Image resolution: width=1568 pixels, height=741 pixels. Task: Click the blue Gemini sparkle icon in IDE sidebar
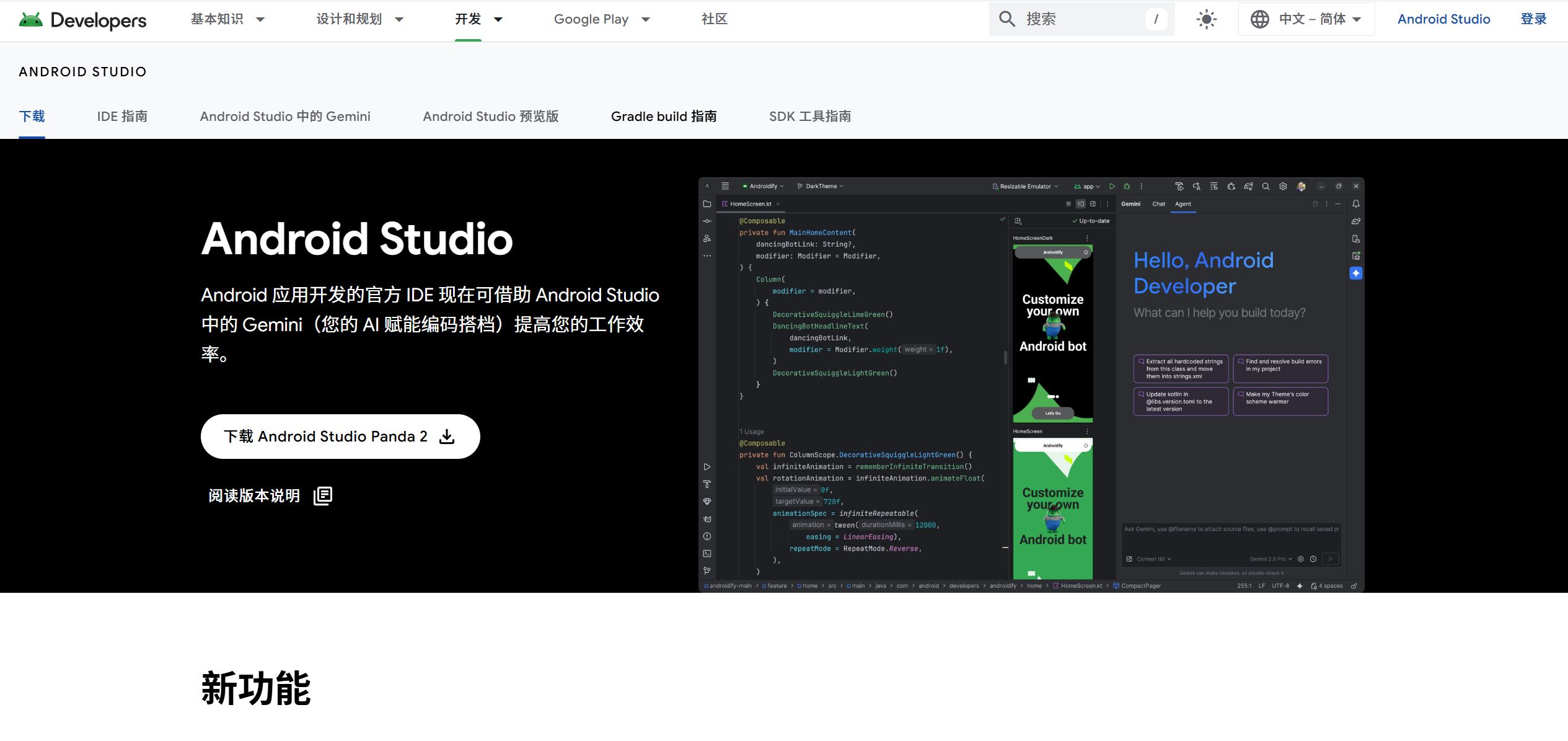[x=1355, y=273]
